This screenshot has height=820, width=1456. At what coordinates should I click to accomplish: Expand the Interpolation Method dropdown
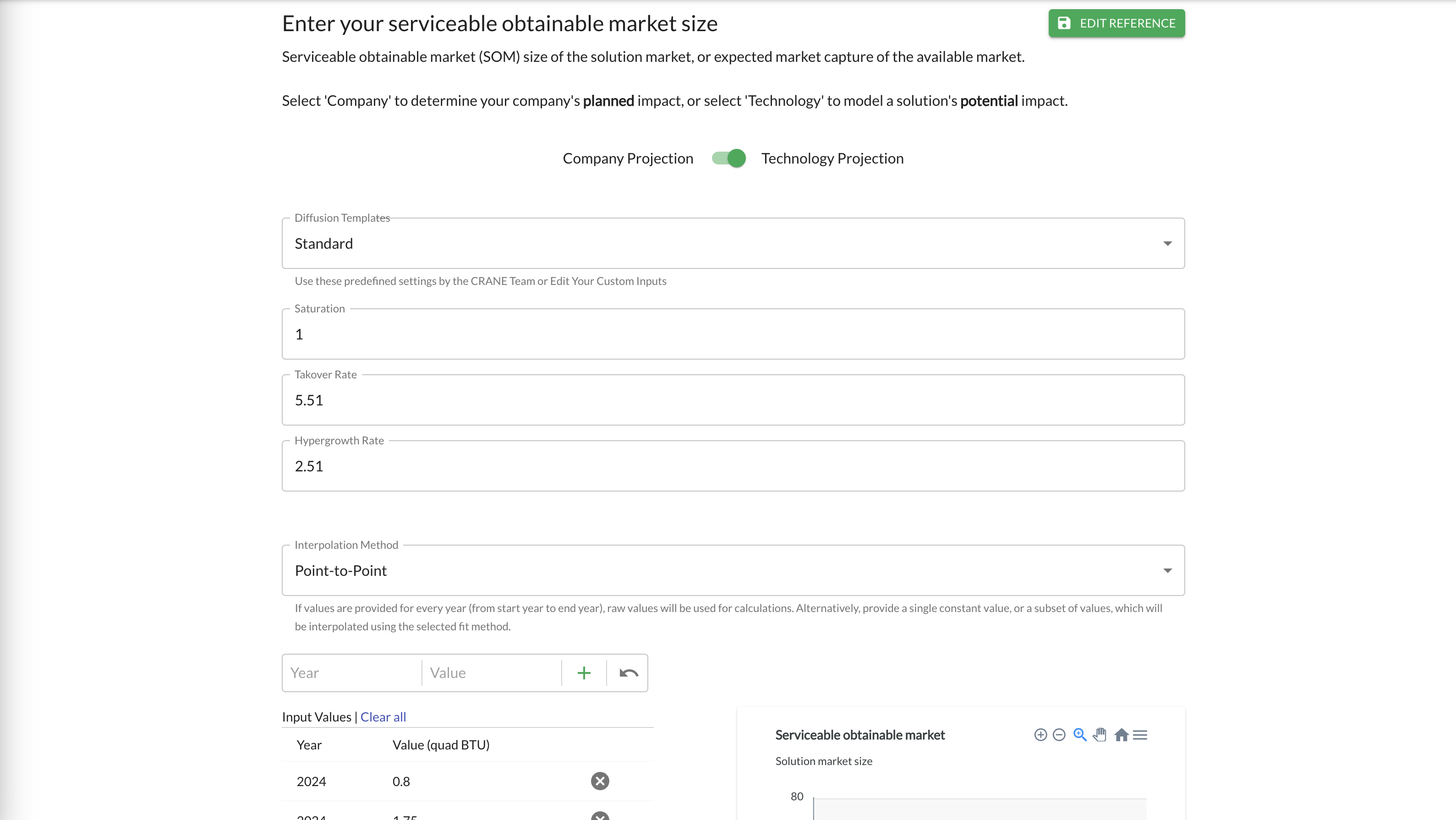(x=733, y=571)
